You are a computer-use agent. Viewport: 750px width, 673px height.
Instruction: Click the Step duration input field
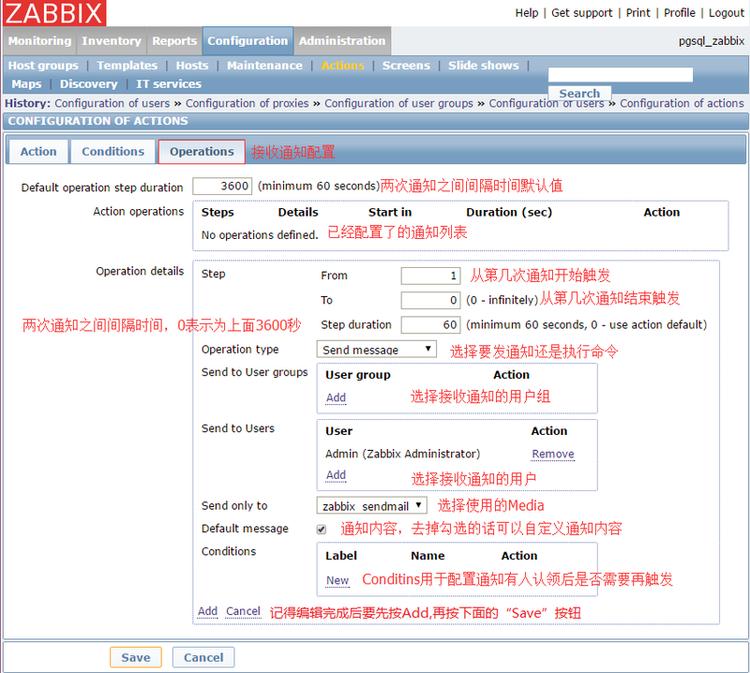[x=431, y=324]
